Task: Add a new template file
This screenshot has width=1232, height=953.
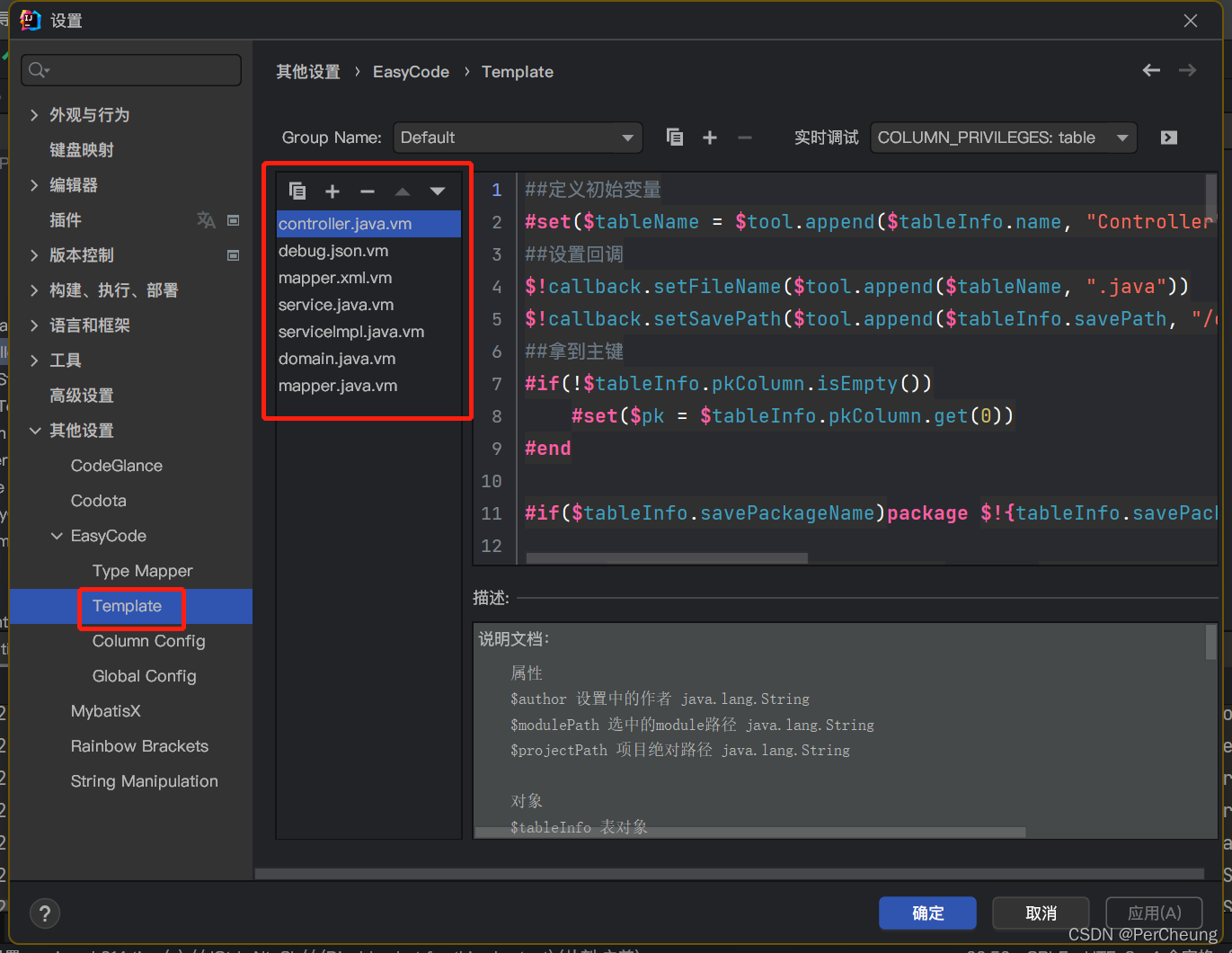Action: (x=332, y=191)
